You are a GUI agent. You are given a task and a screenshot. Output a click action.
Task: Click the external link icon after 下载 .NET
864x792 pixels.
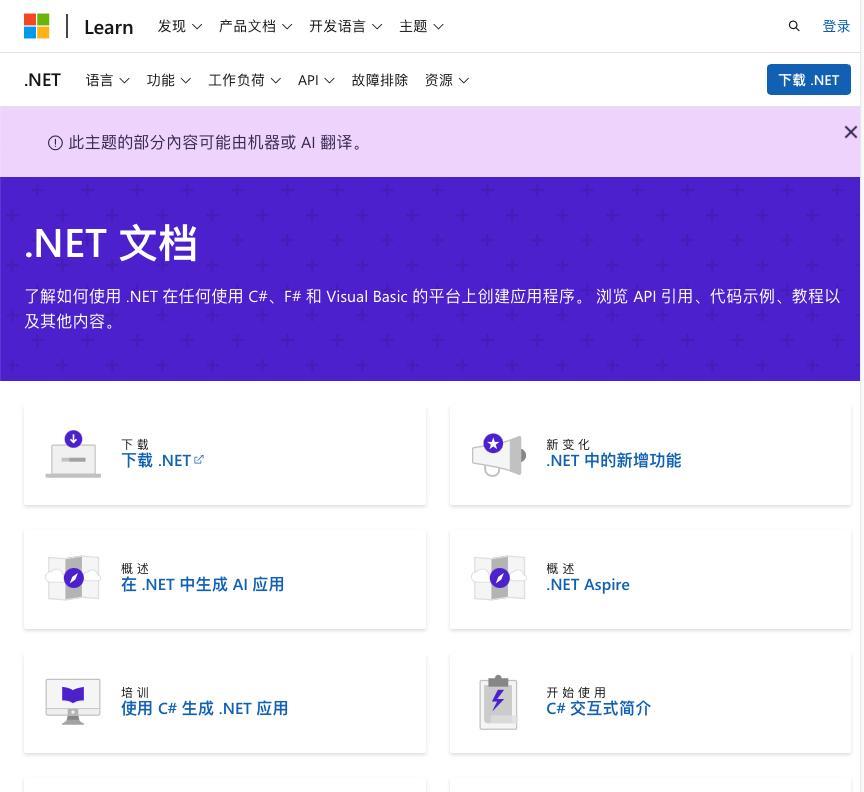click(199, 459)
